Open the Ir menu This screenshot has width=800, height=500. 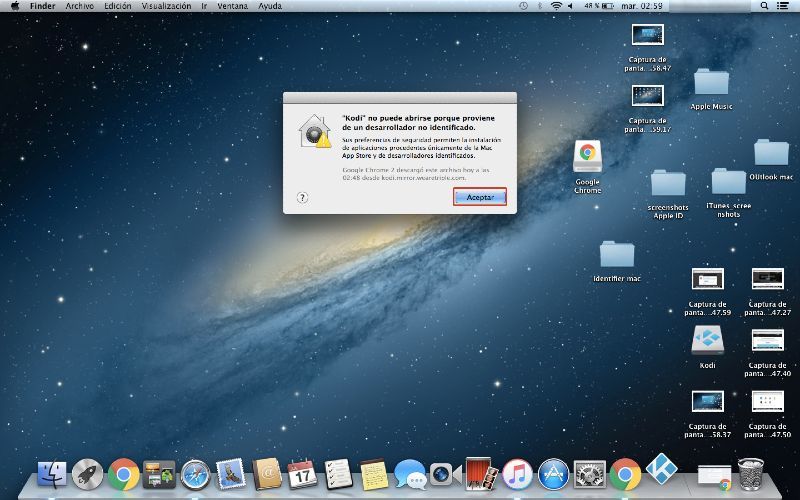click(x=204, y=6)
